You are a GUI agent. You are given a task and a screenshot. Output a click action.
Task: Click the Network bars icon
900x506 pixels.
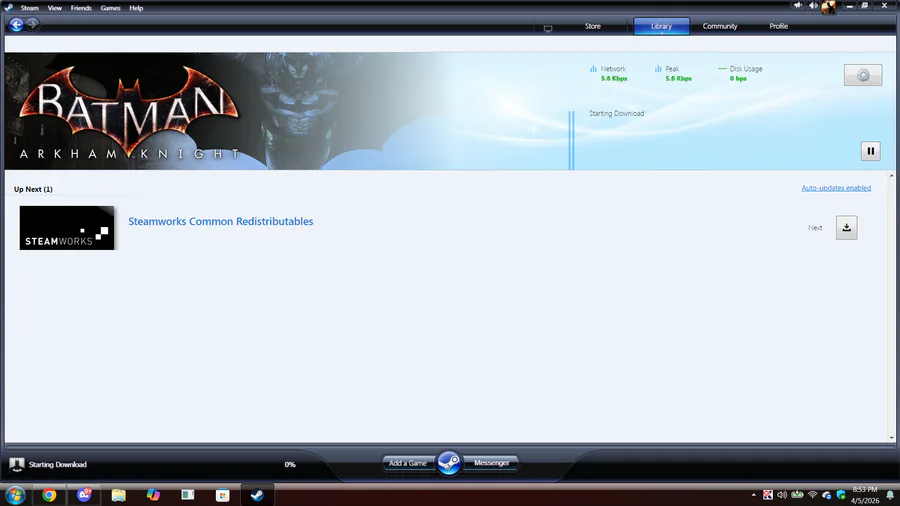point(593,69)
